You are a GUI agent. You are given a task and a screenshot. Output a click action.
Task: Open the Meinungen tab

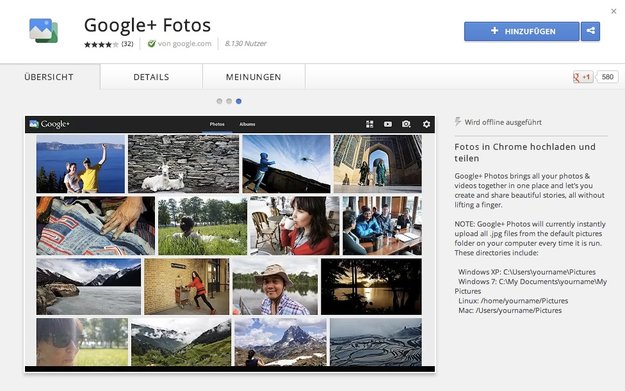pos(254,77)
